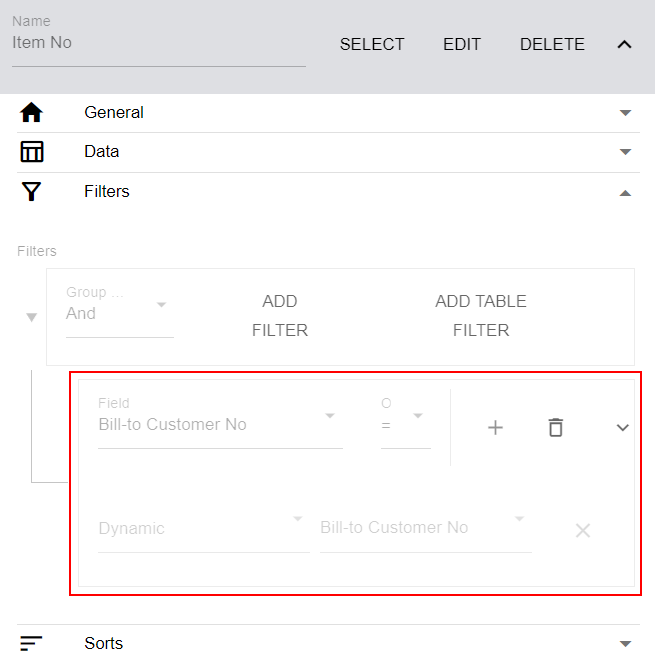655x662 pixels.
Task: Open the equals operator dropdown
Action: 405,422
